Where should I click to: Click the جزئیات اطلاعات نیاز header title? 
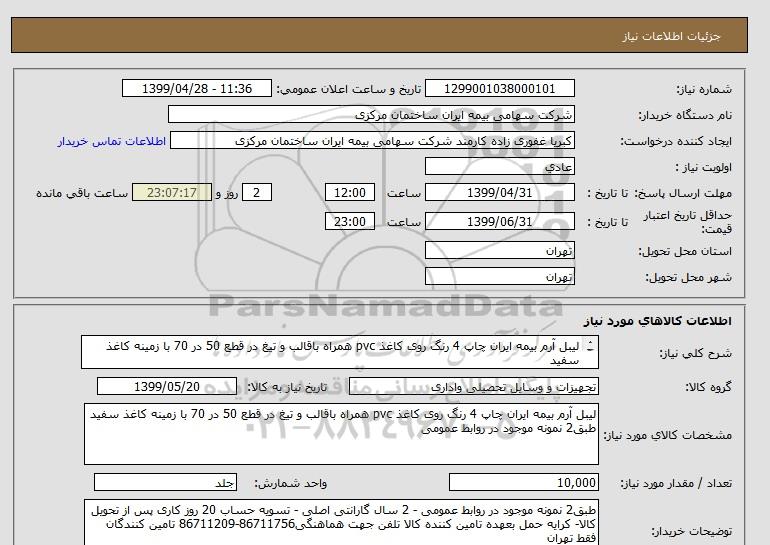pos(671,36)
